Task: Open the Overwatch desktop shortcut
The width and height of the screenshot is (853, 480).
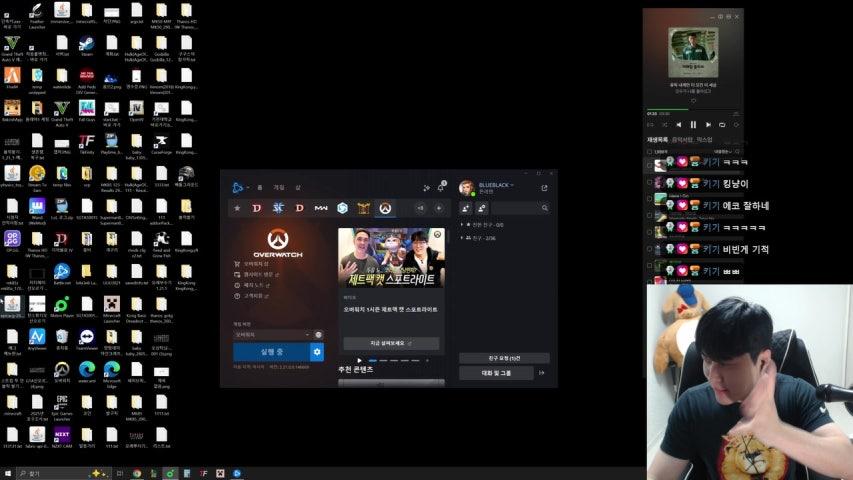Action: [x=61, y=372]
